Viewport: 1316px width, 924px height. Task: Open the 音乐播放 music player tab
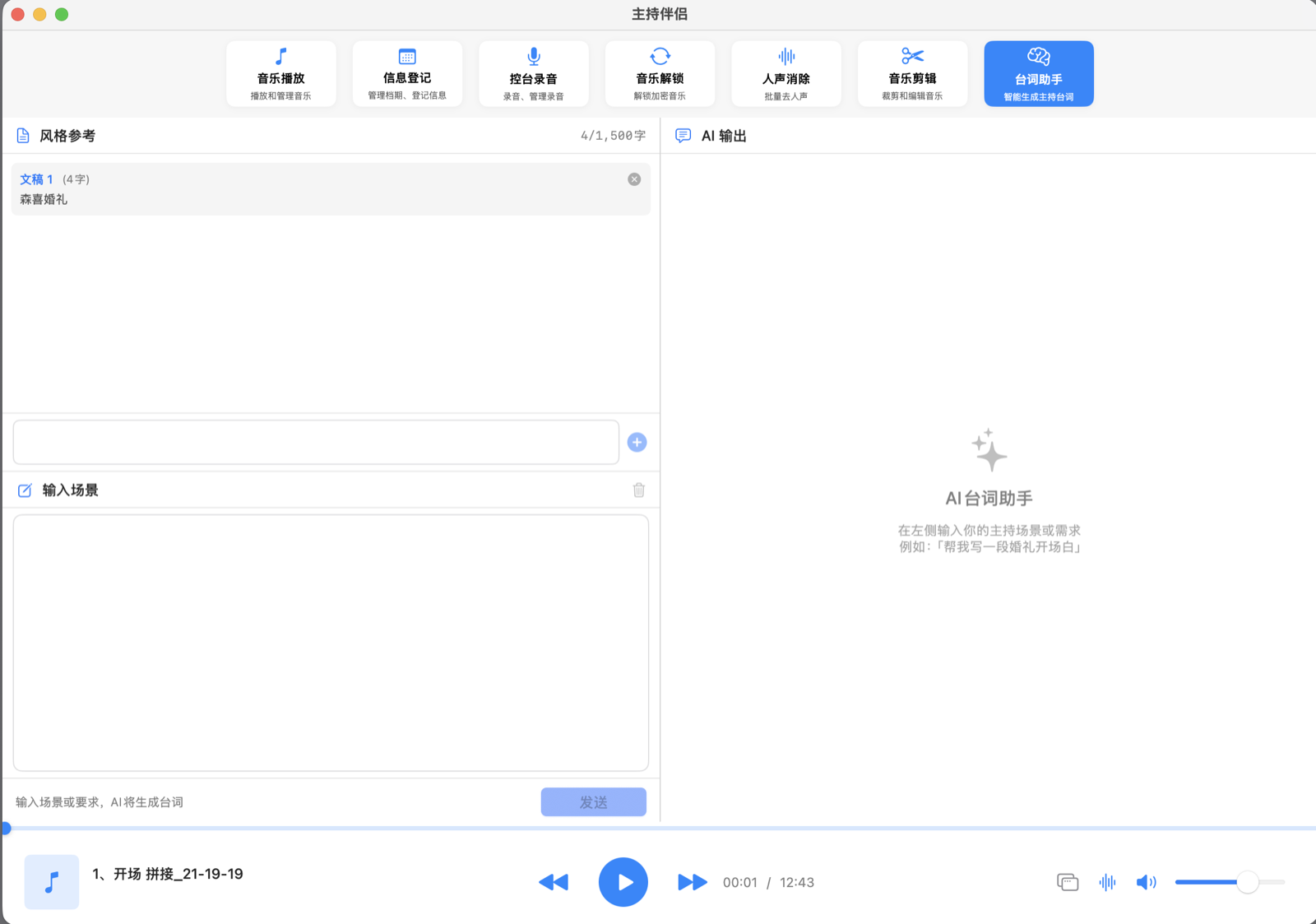point(280,74)
